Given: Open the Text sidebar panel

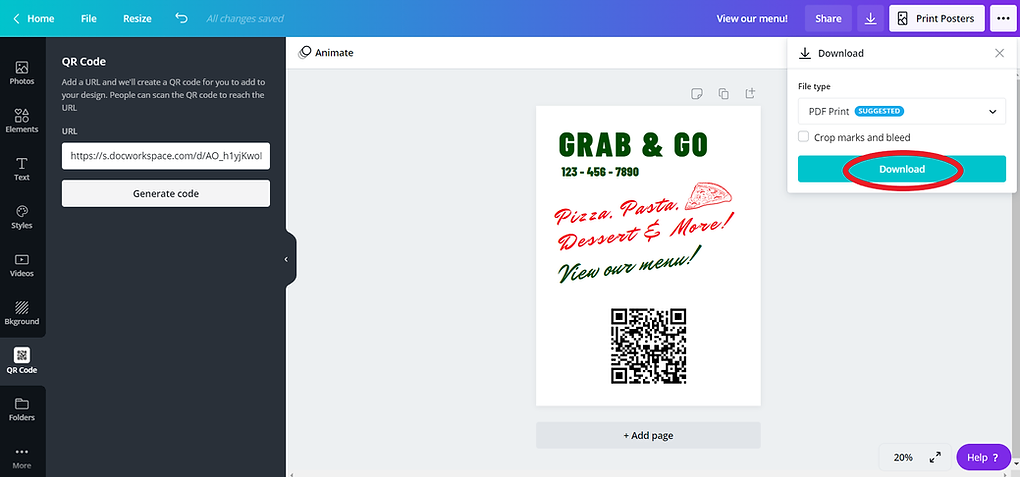Looking at the screenshot, I should tap(21, 169).
